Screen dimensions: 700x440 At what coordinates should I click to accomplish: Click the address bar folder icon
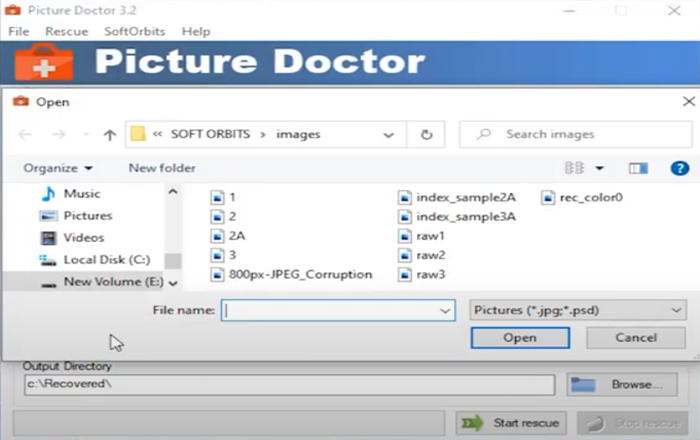(x=138, y=134)
